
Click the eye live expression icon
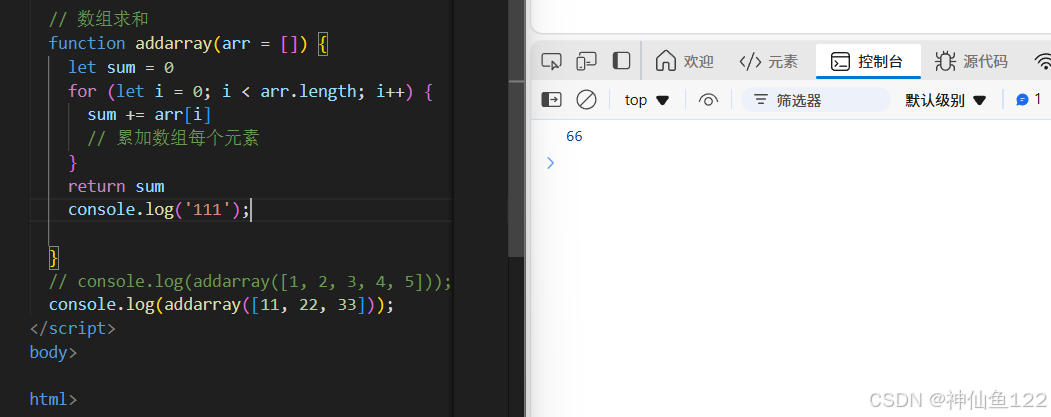pyautogui.click(x=708, y=100)
